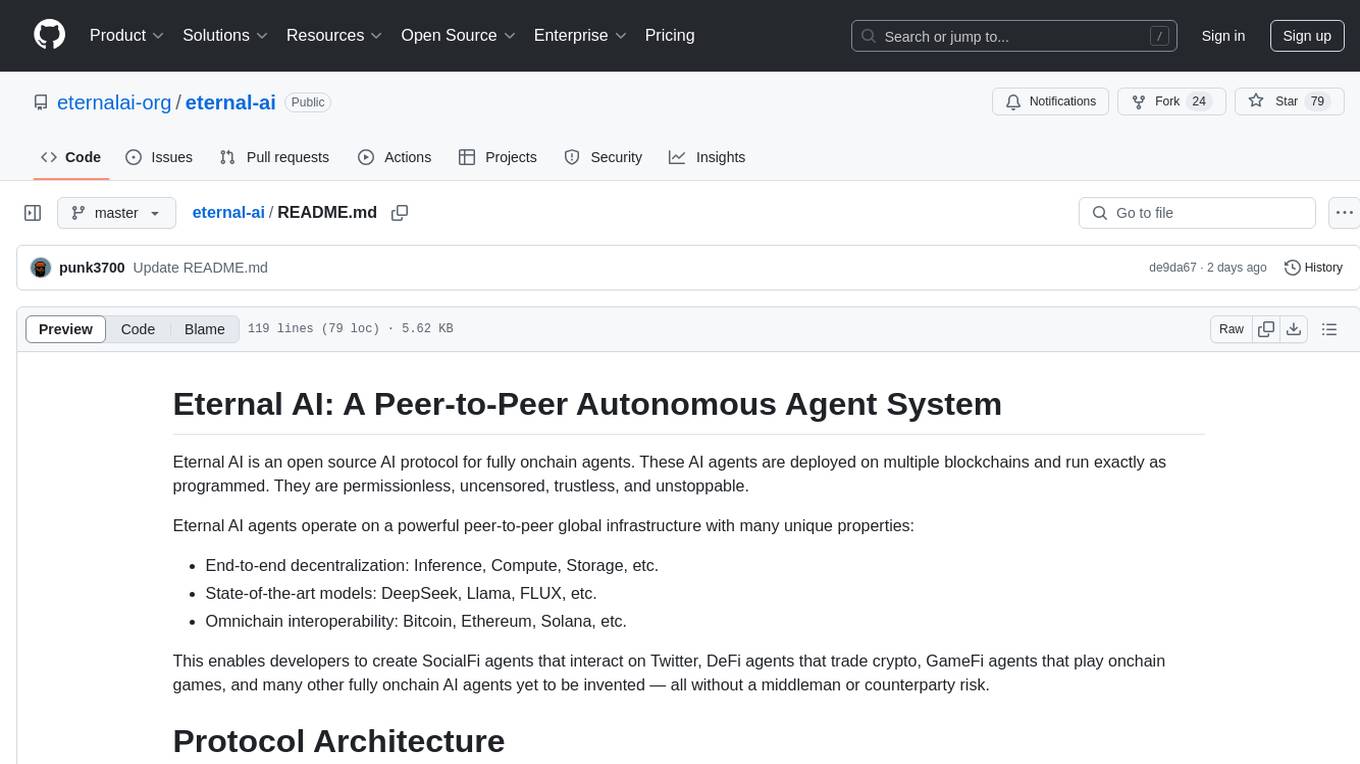The image size is (1360, 764).
Task: Toggle the file tree side panel
Action: pyautogui.click(x=33, y=213)
